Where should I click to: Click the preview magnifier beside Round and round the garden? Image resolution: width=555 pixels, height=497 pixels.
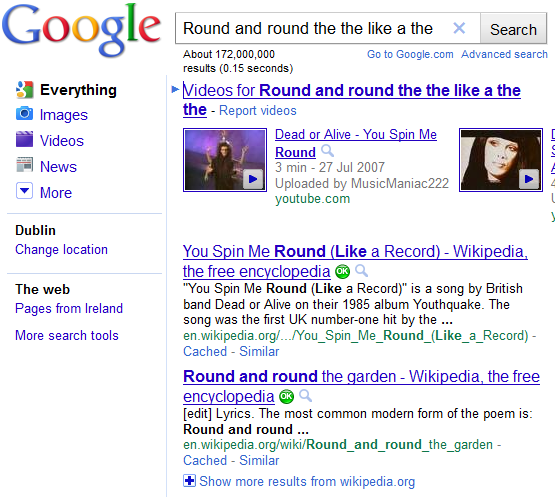[305, 395]
